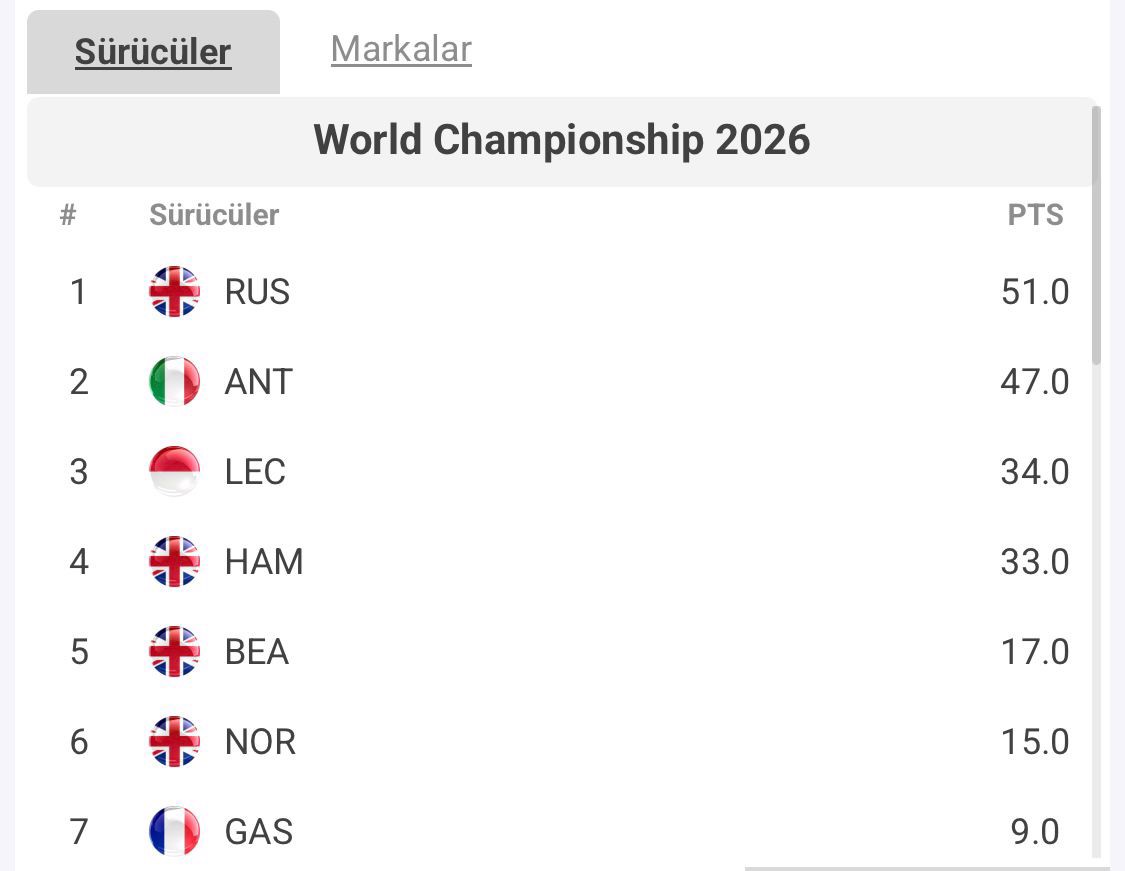Click the British flag beside NOR
The height and width of the screenshot is (871, 1125).
click(174, 742)
